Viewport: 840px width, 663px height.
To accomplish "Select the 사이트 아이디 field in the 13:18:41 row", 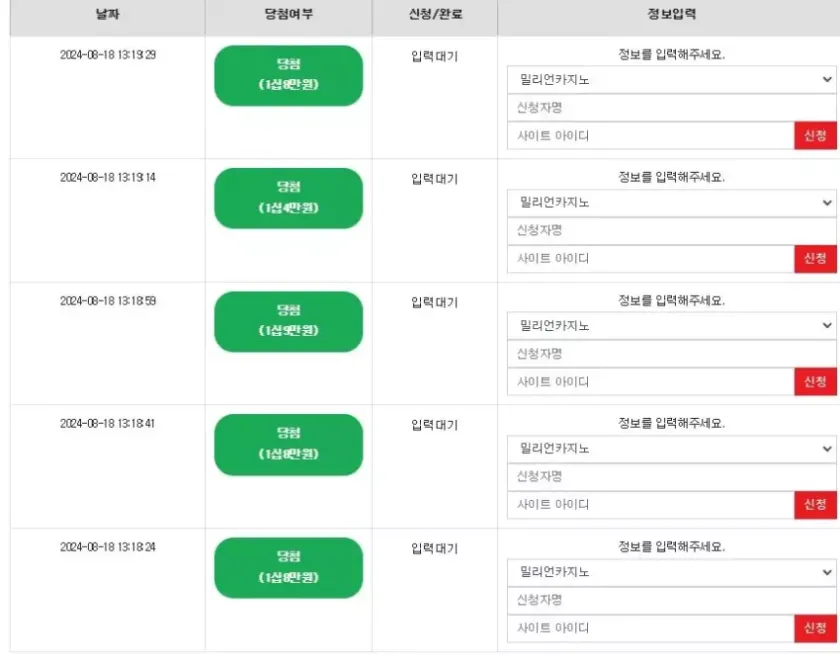I will [650, 505].
